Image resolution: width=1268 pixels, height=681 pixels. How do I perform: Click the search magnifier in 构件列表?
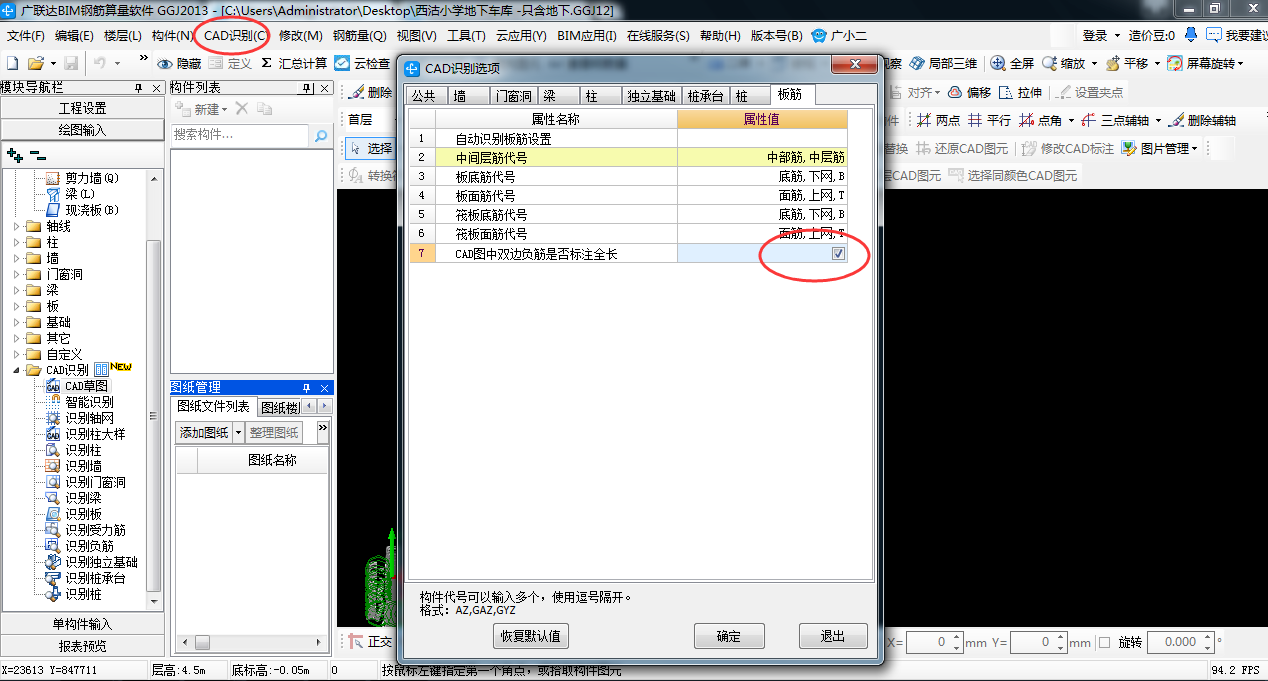click(321, 135)
